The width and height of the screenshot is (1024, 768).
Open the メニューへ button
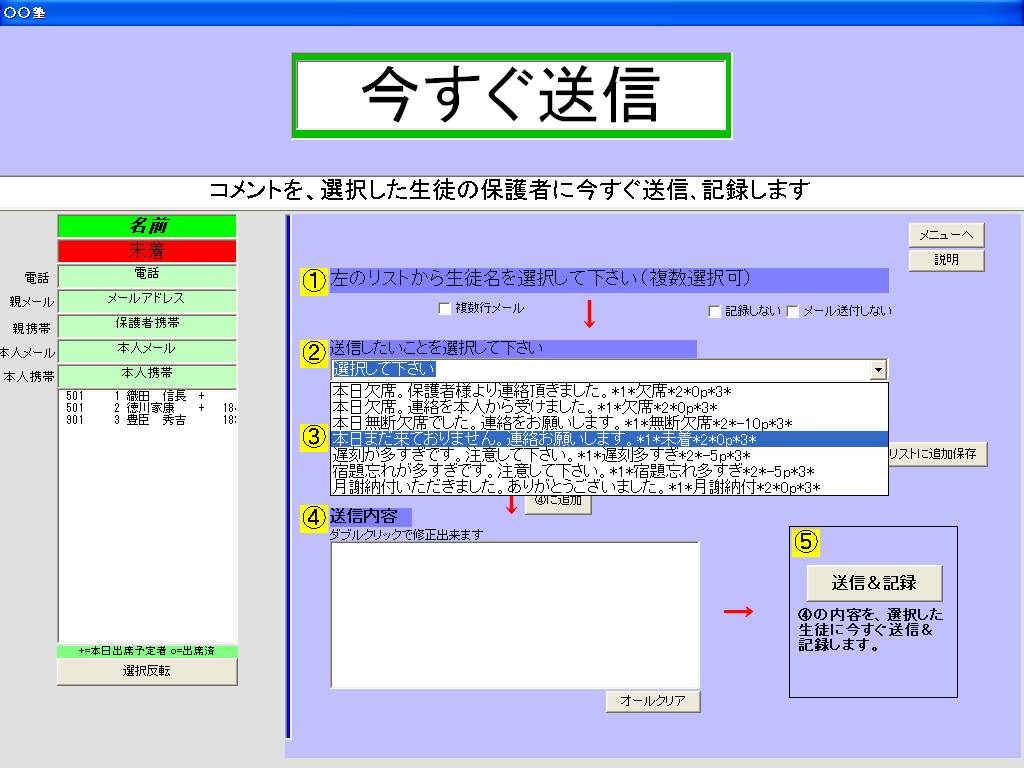(x=946, y=235)
